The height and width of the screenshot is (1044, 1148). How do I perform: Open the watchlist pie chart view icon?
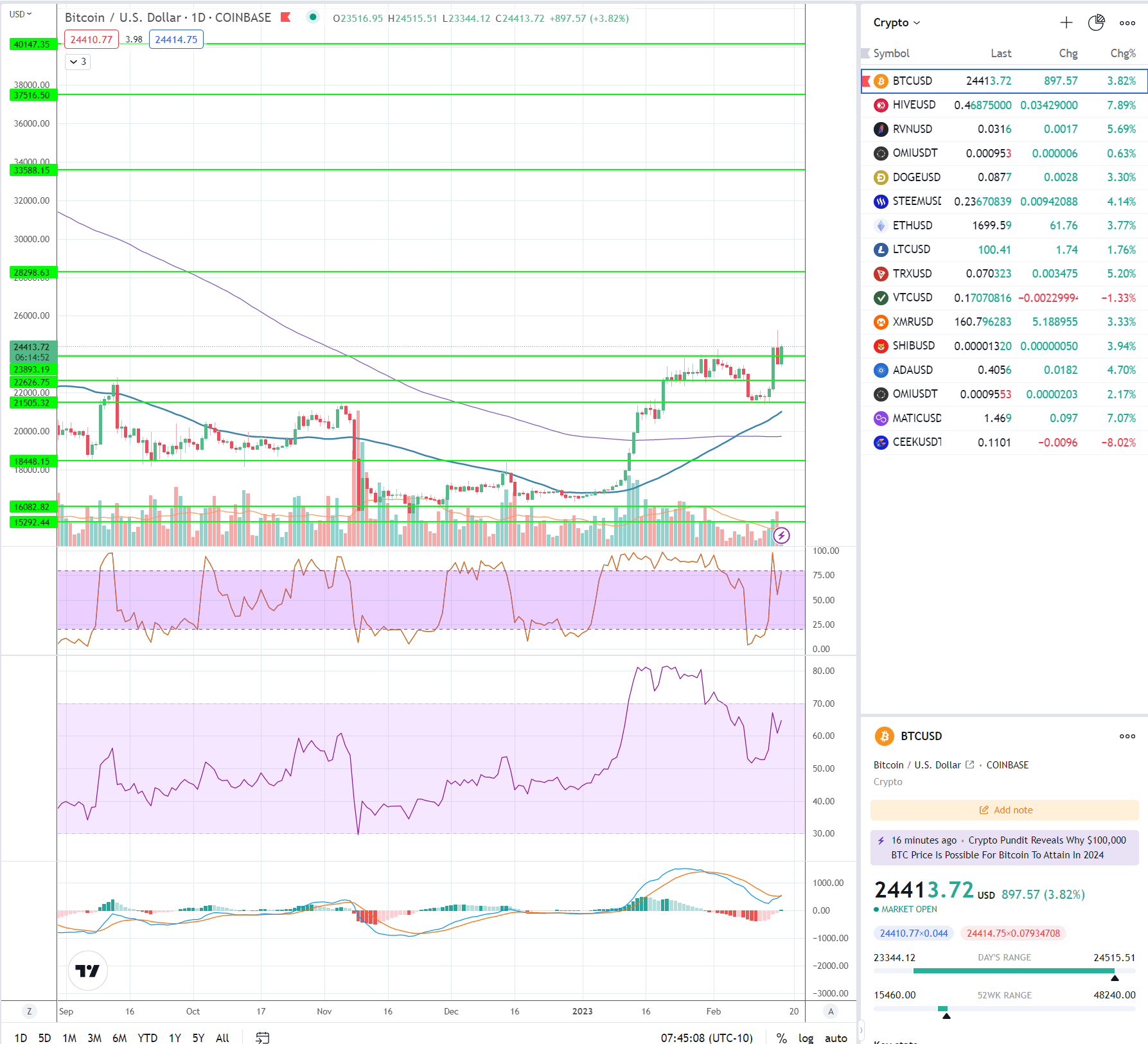click(1097, 23)
